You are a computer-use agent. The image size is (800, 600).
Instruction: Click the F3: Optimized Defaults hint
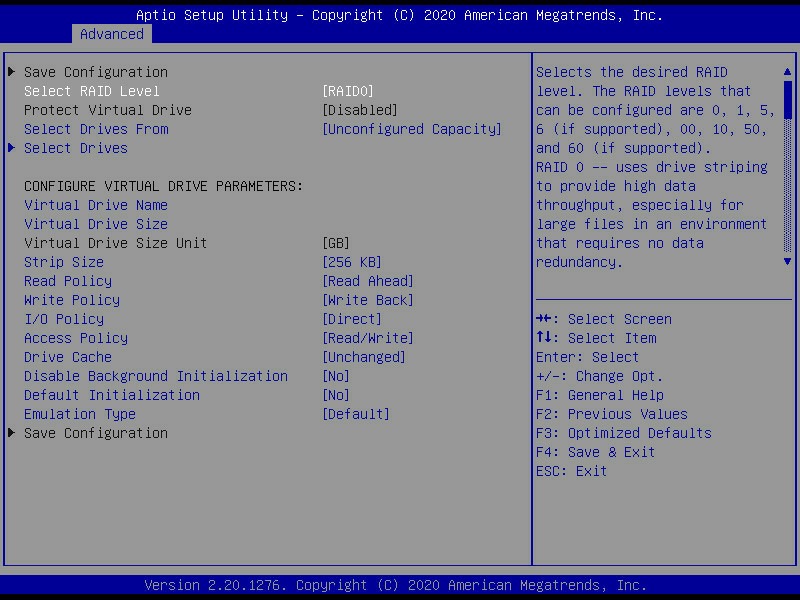pyautogui.click(x=624, y=433)
